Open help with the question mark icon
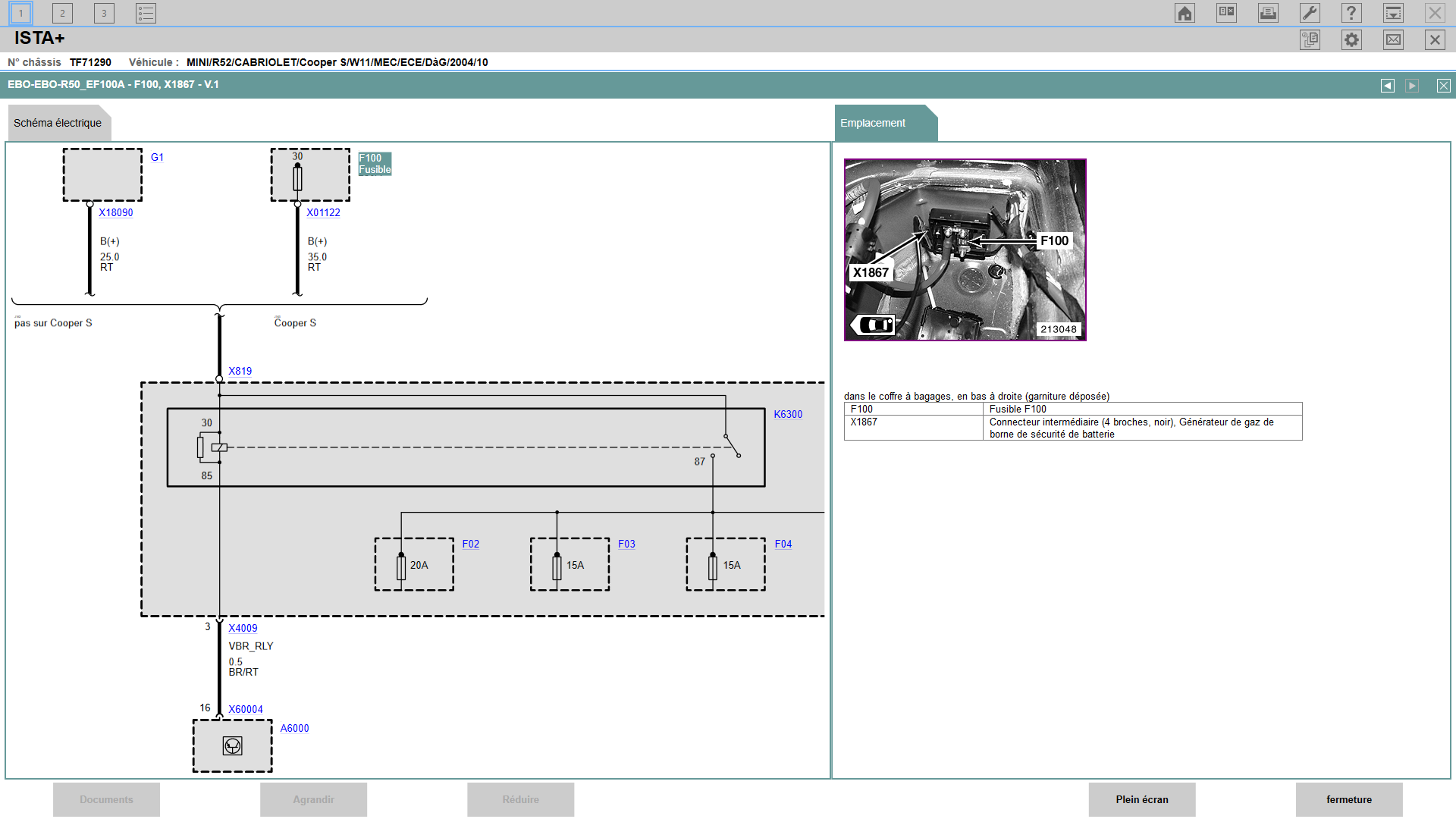 tap(1351, 13)
